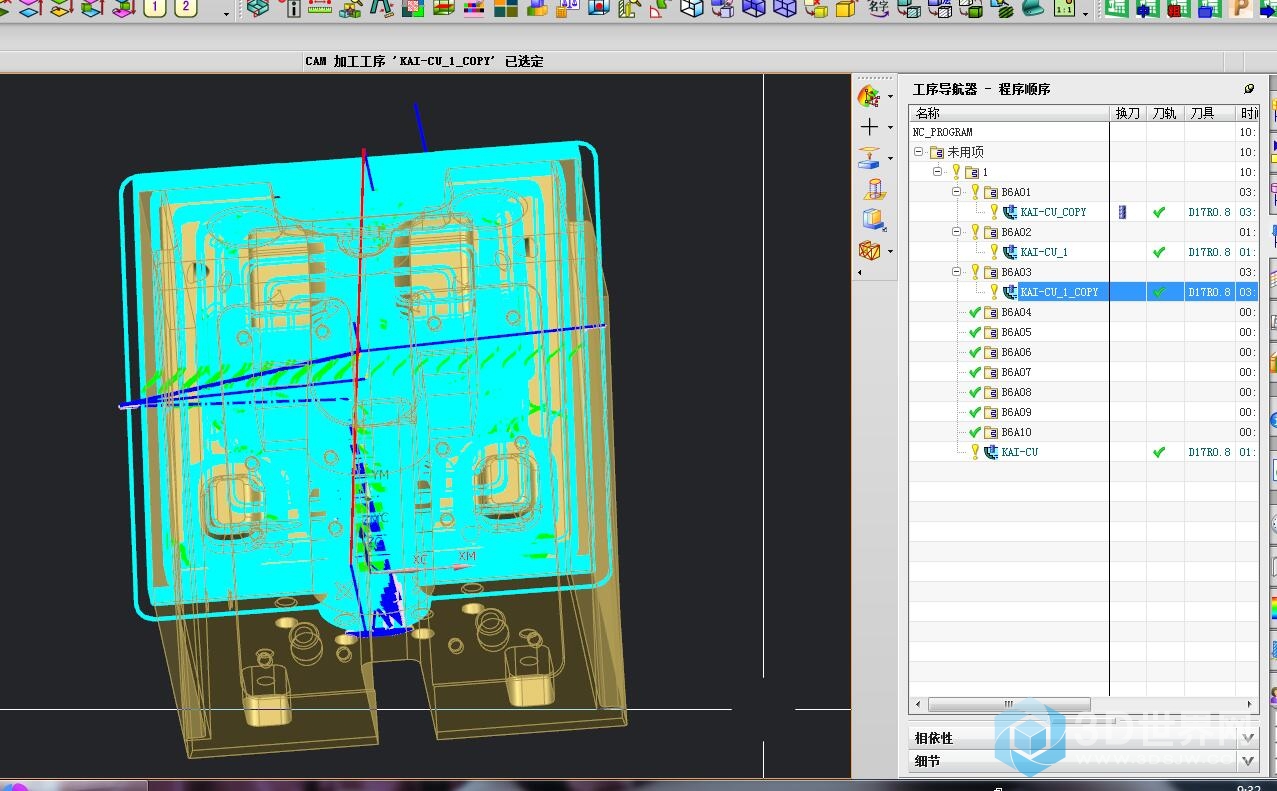Click the wireframe box icon in side toolbar
This screenshot has width=1277, height=791.
(x=870, y=250)
